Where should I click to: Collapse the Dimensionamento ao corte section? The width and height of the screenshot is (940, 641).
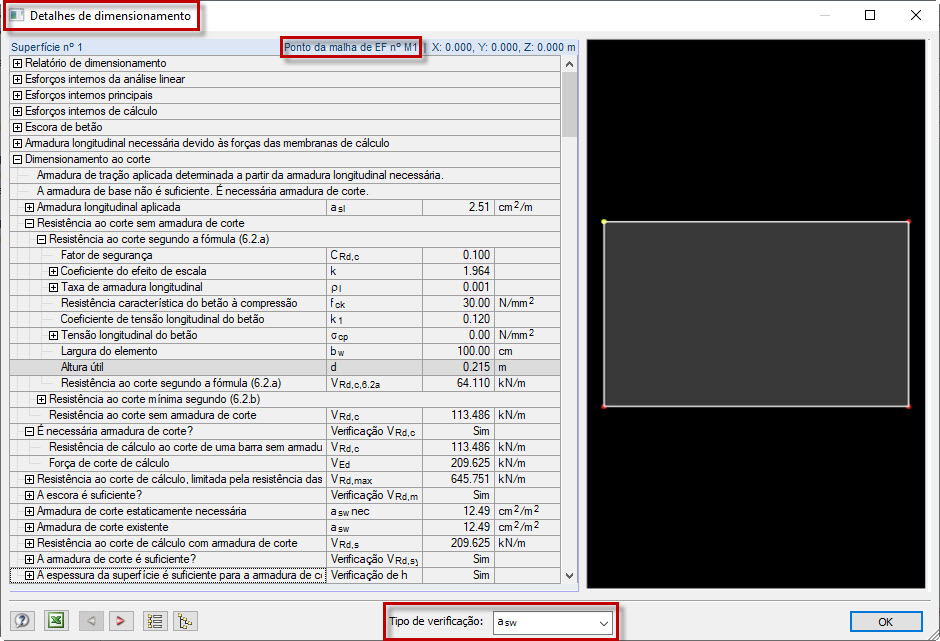[16, 159]
